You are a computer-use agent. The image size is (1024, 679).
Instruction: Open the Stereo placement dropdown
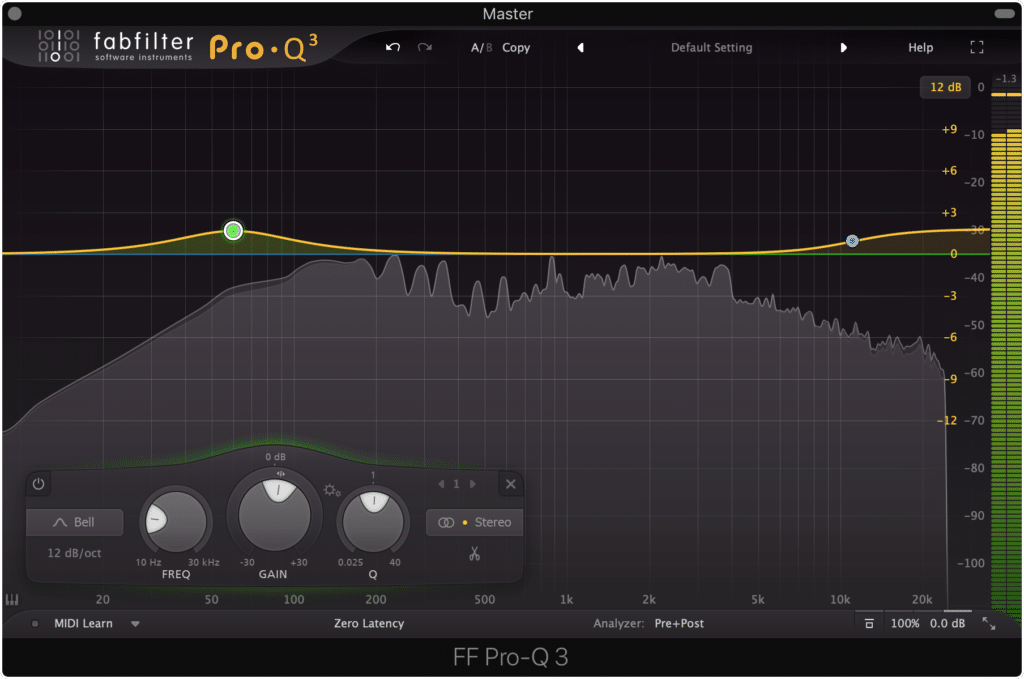point(474,522)
